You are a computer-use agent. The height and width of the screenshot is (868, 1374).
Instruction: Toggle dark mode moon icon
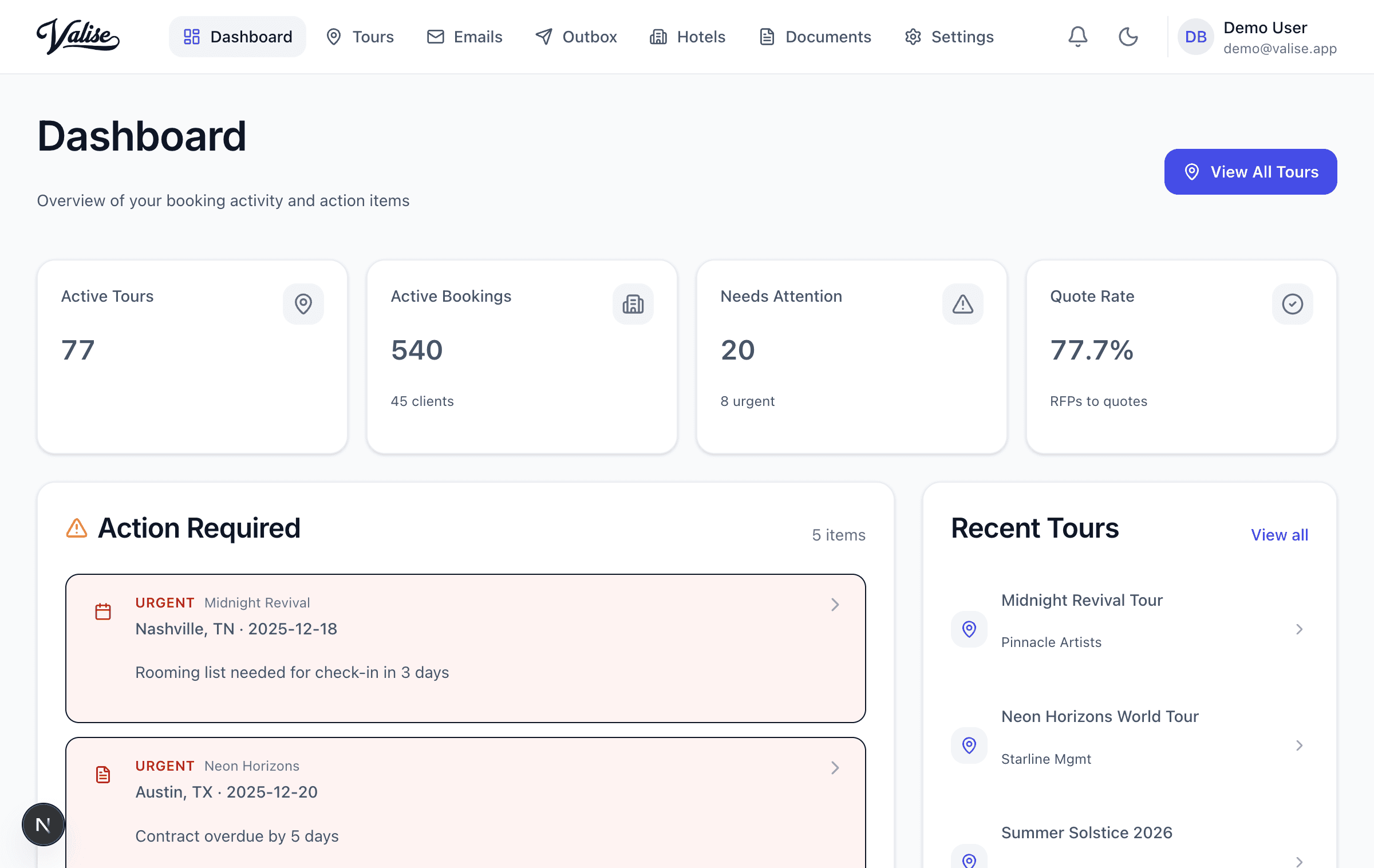tap(1128, 37)
